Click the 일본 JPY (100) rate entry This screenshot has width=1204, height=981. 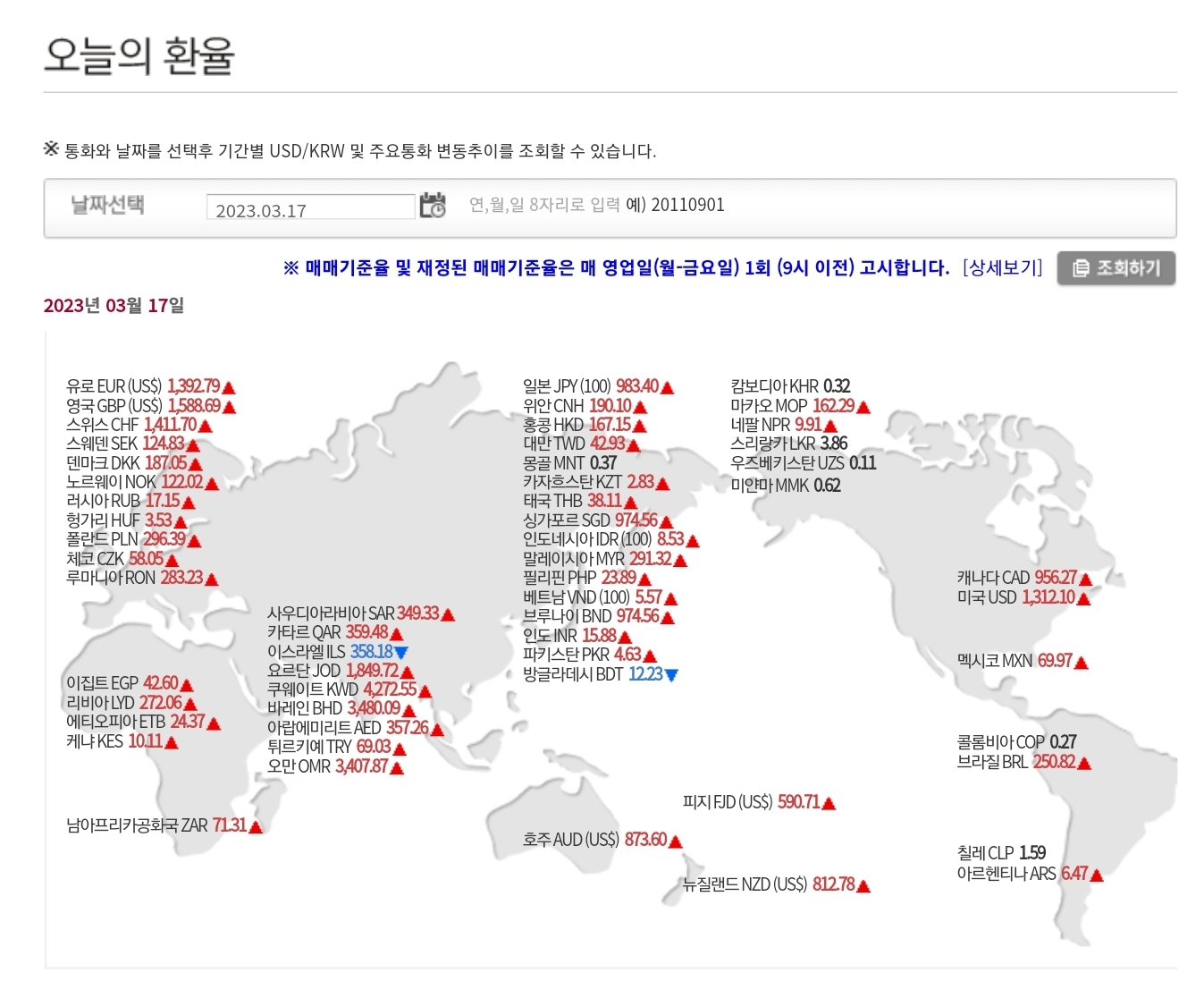(599, 386)
